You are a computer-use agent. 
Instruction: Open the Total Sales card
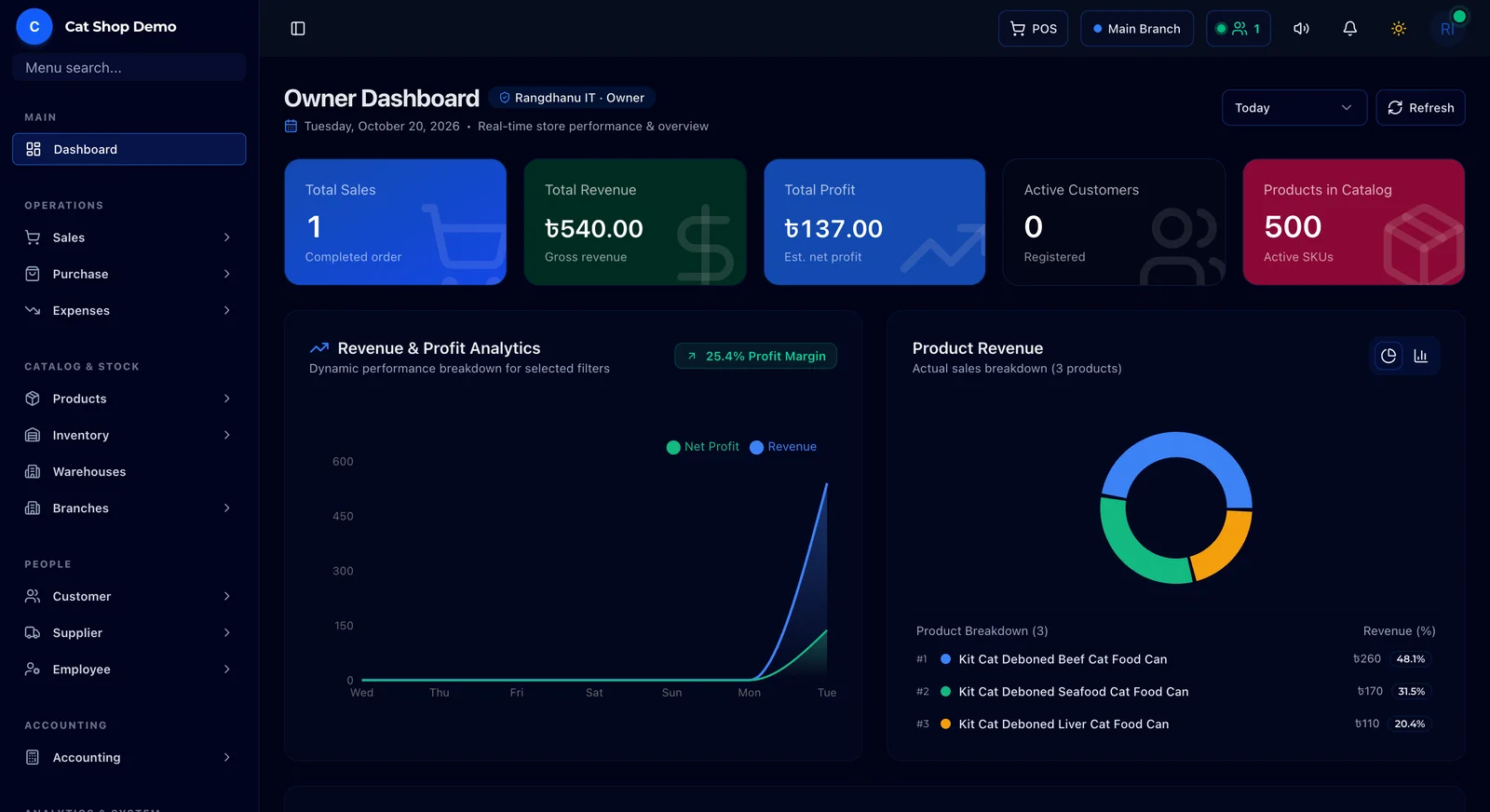[x=396, y=222]
